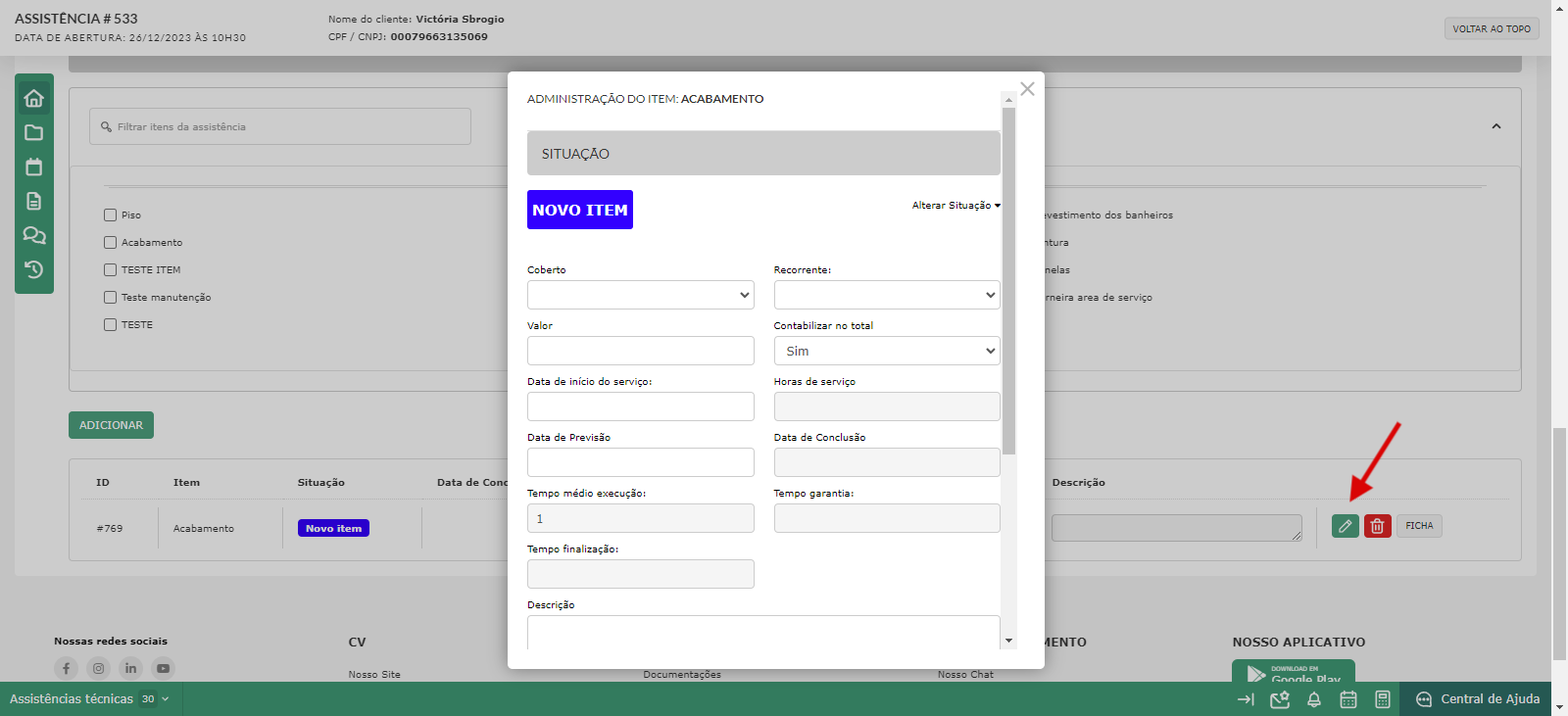This screenshot has width=1568, height=716.
Task: Check the Teste manutenção checkbox
Action: coord(110,297)
